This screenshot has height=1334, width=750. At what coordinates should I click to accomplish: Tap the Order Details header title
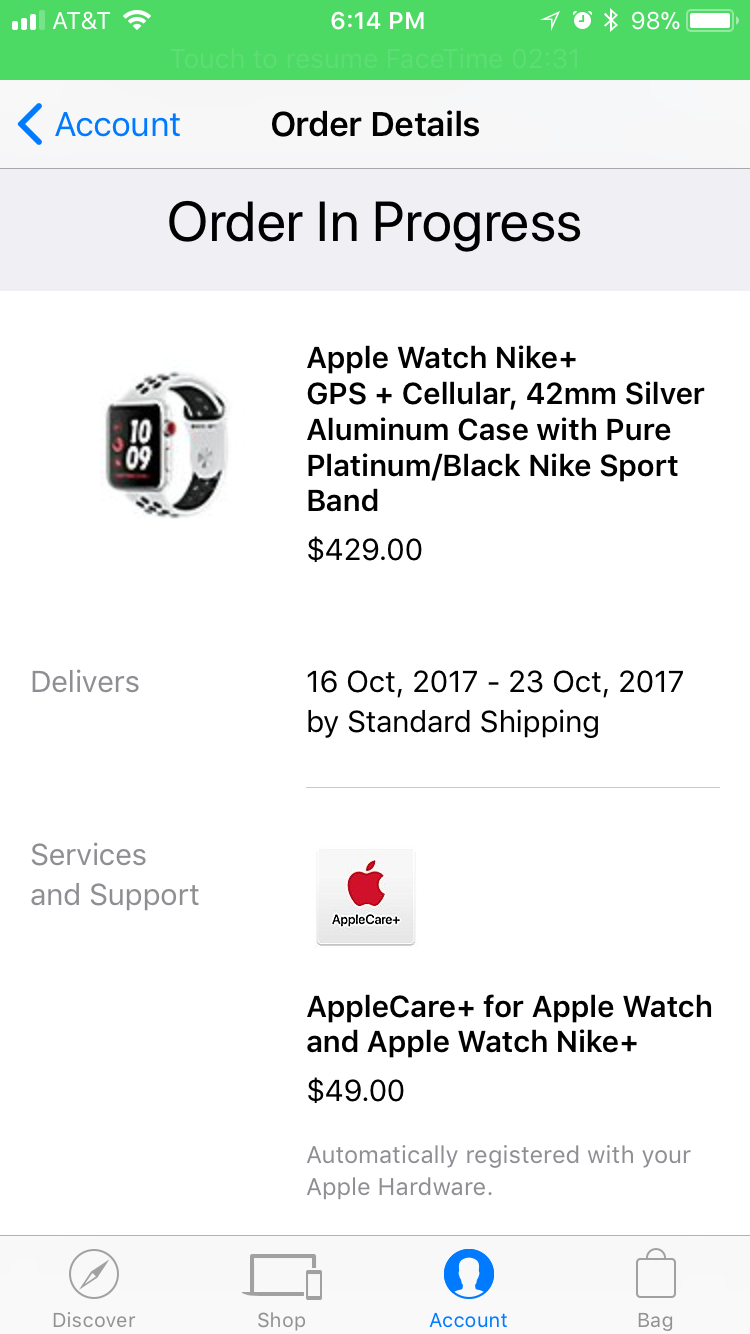pyautogui.click(x=375, y=124)
